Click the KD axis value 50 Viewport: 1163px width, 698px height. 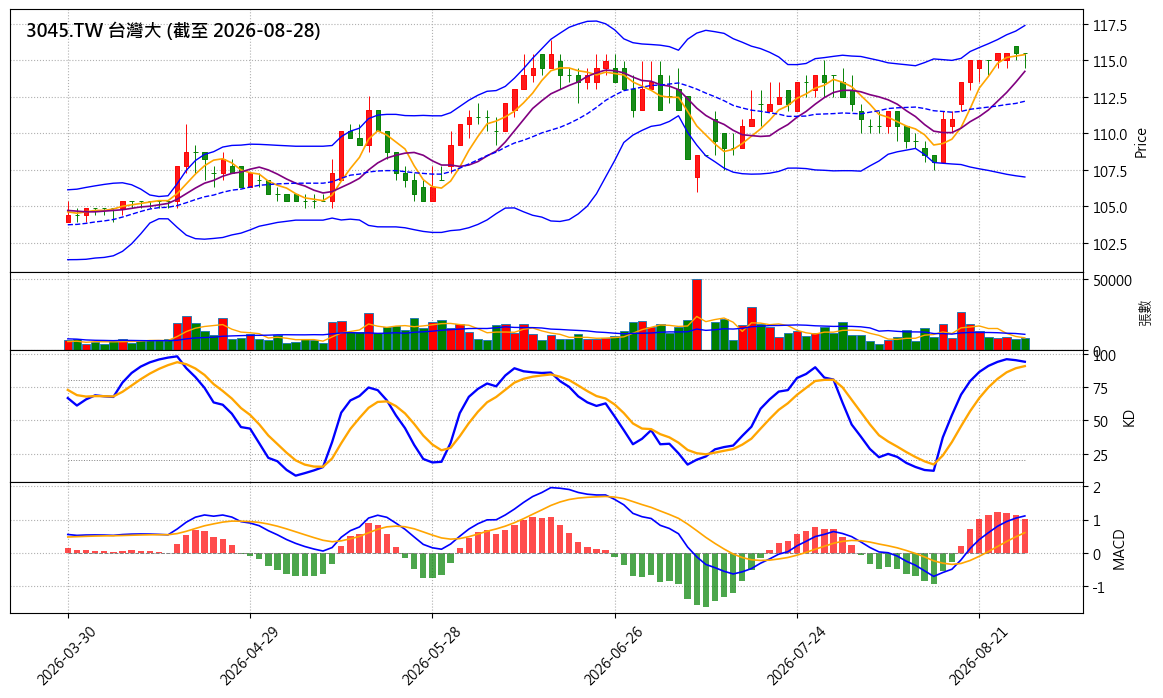point(1101,421)
